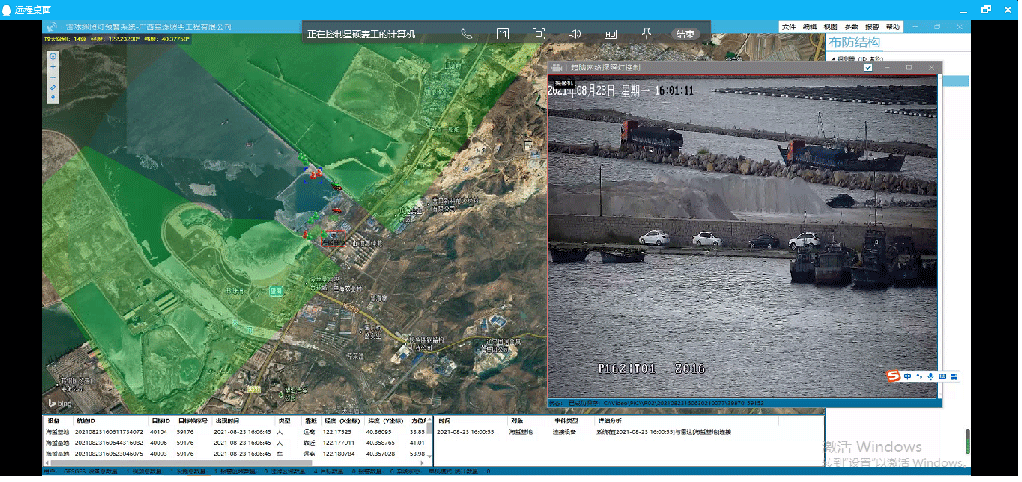
Task: Click the screenshot capture icon in remote bar
Action: coord(539,33)
